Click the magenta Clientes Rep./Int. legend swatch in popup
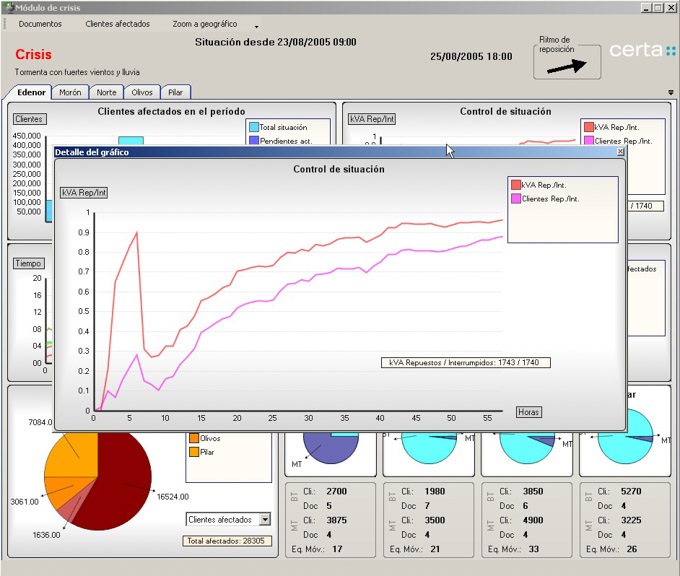 516,199
